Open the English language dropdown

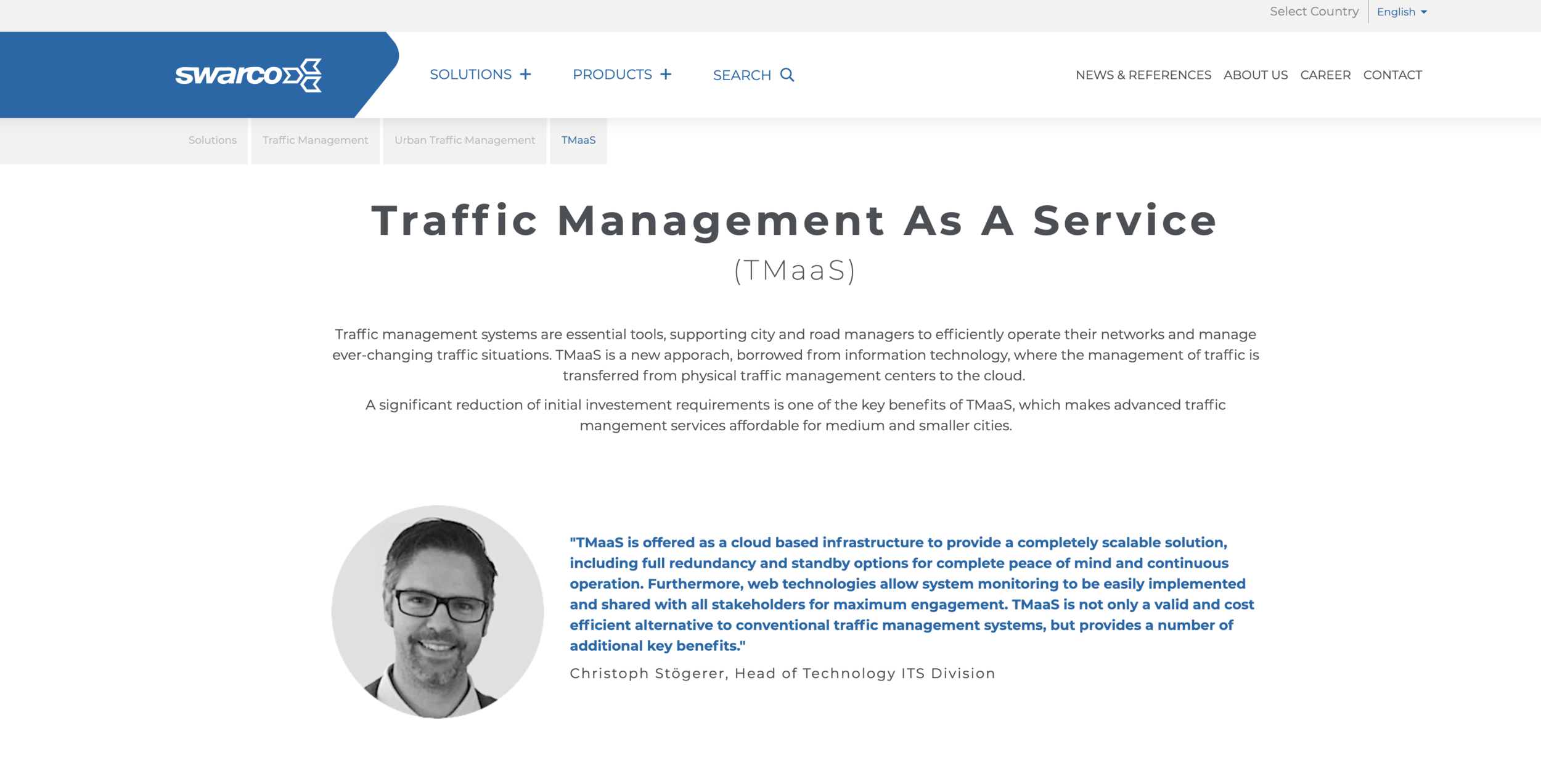1402,12
